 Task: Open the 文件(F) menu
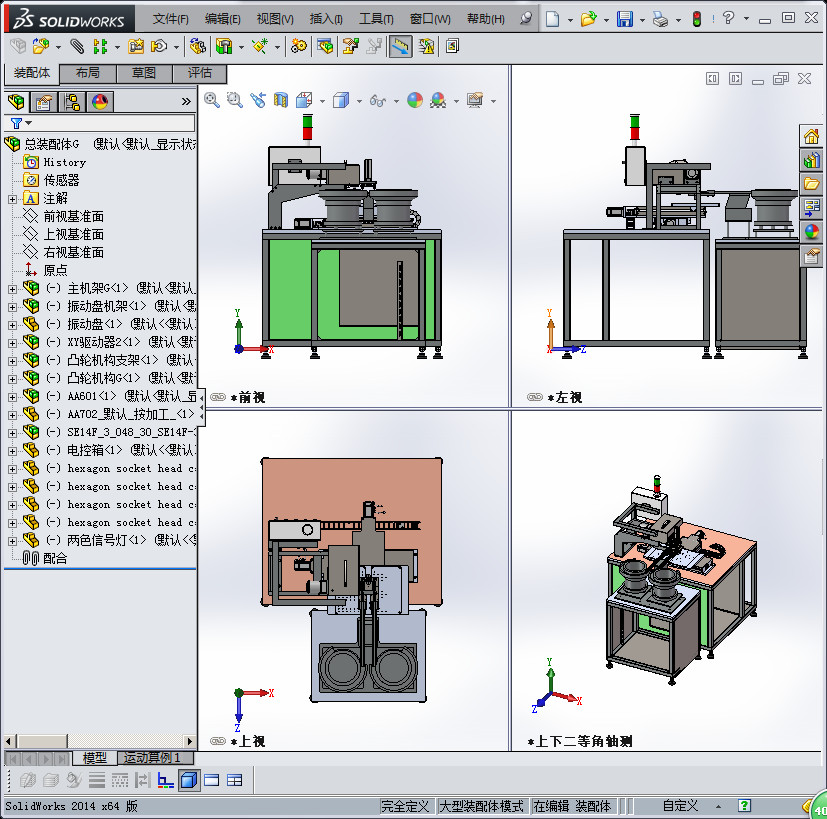point(171,19)
